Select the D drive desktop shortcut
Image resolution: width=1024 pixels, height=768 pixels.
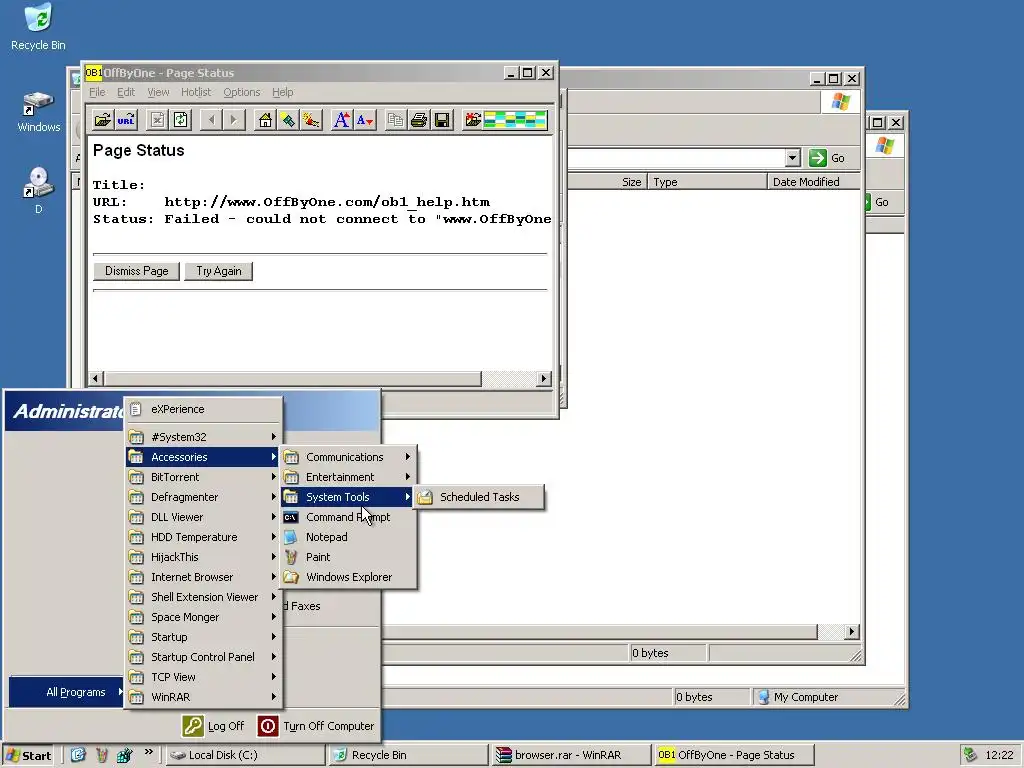(x=38, y=191)
